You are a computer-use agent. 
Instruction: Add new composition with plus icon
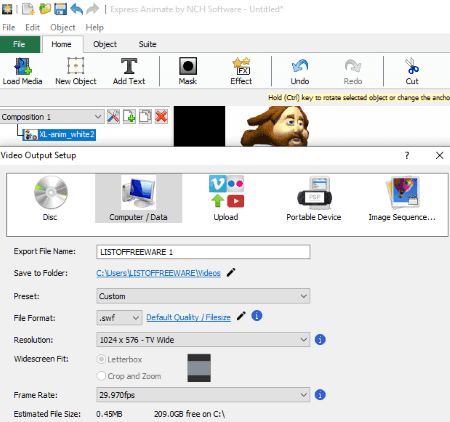point(129,117)
